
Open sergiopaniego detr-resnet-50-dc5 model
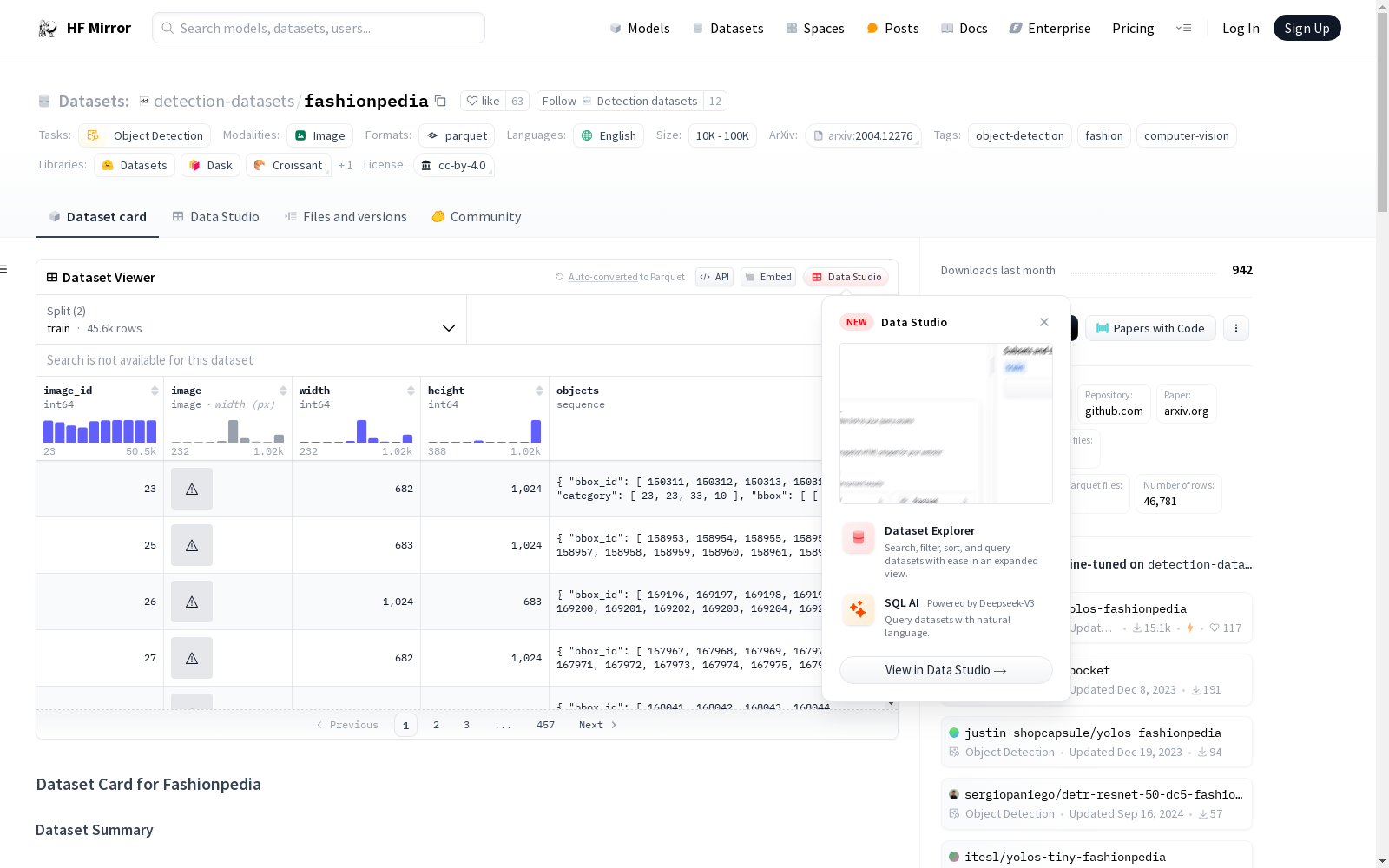(1096, 804)
